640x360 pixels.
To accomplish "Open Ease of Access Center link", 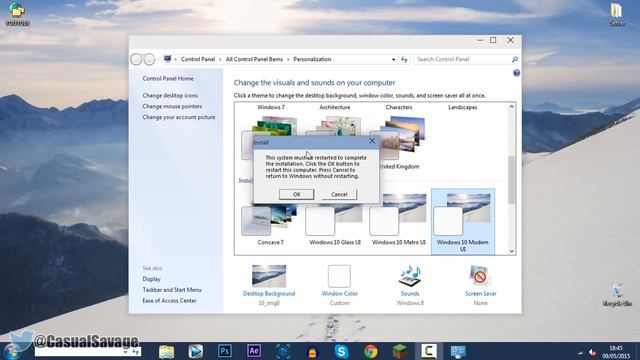I will click(x=169, y=300).
